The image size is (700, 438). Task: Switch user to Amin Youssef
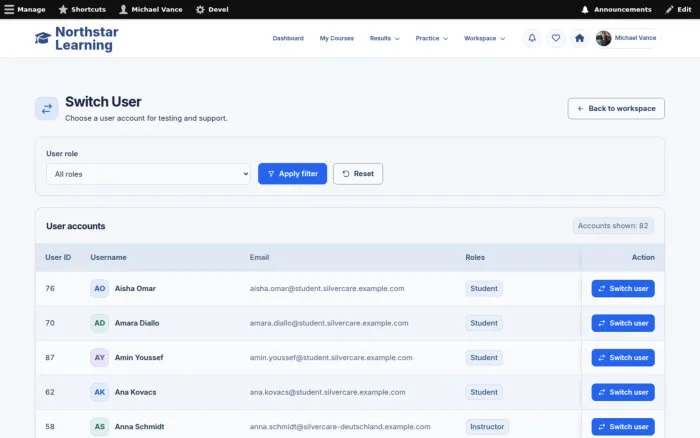[623, 358]
